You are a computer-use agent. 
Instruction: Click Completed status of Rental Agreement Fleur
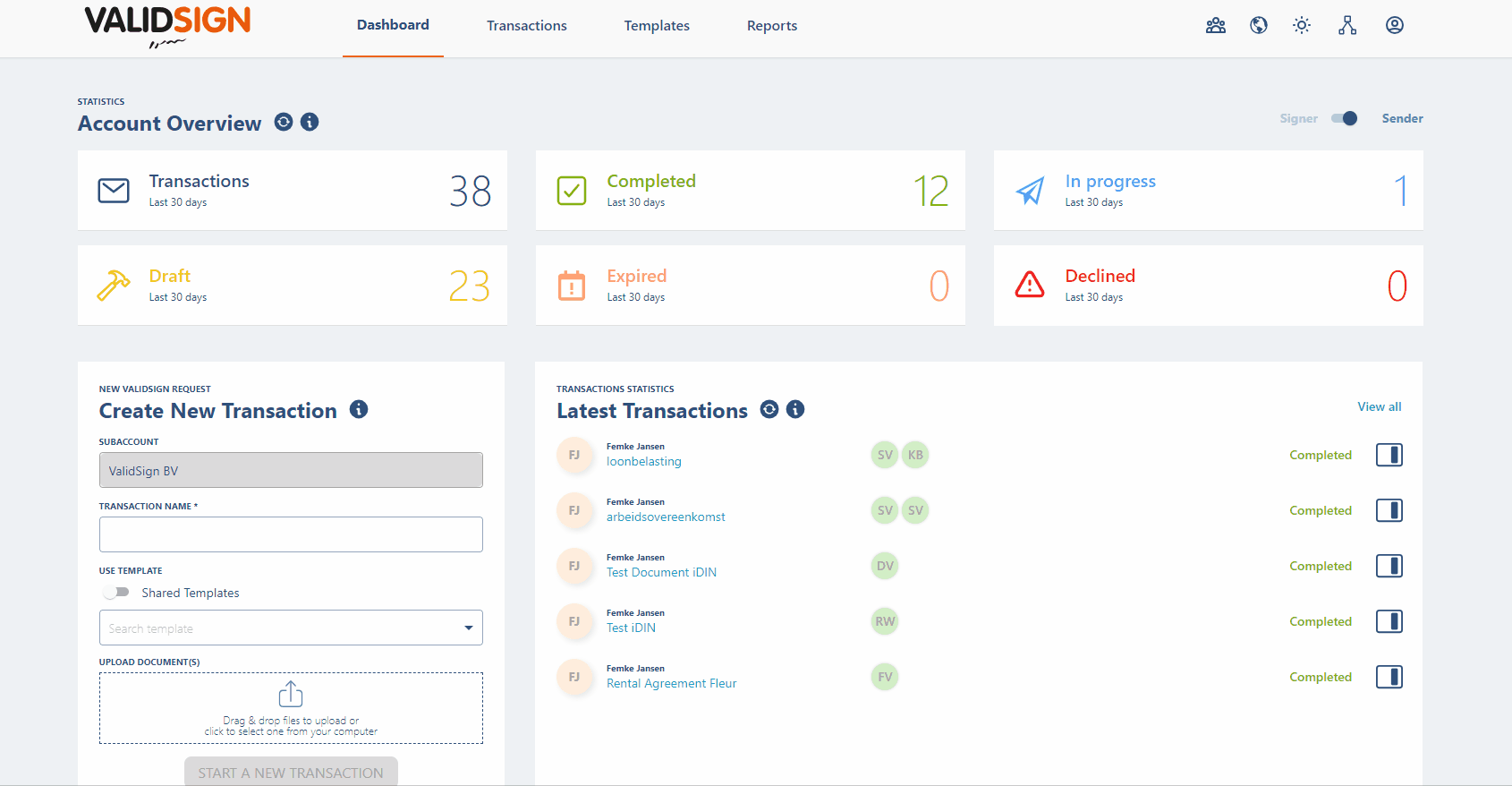point(1321,677)
